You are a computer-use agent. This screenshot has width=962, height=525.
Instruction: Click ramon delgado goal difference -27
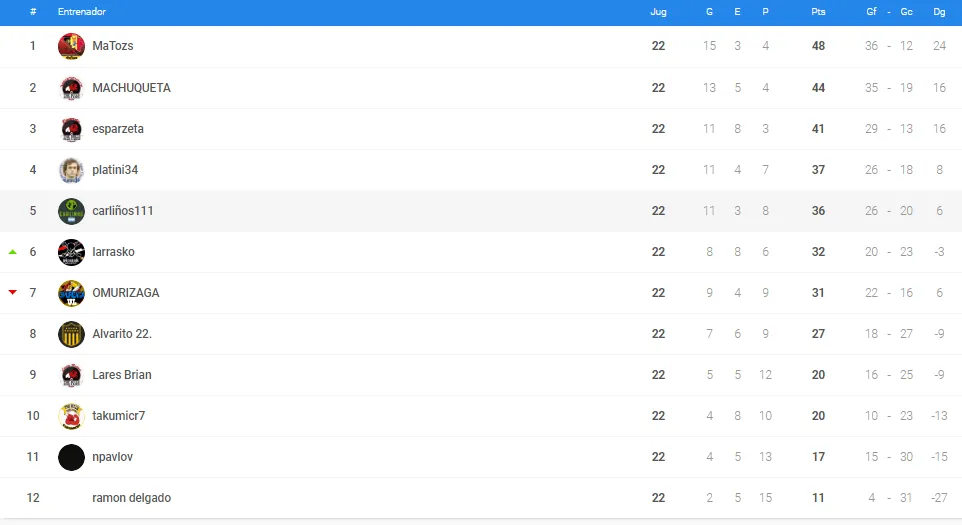pos(939,498)
